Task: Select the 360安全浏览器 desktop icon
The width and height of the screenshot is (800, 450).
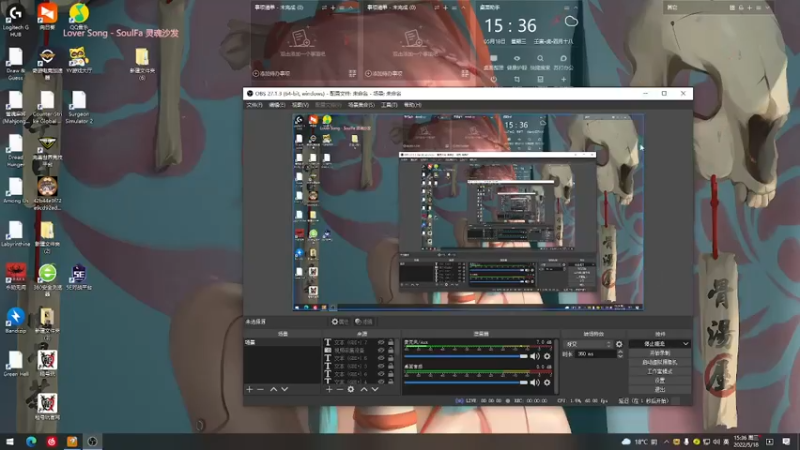Action: 47,280
